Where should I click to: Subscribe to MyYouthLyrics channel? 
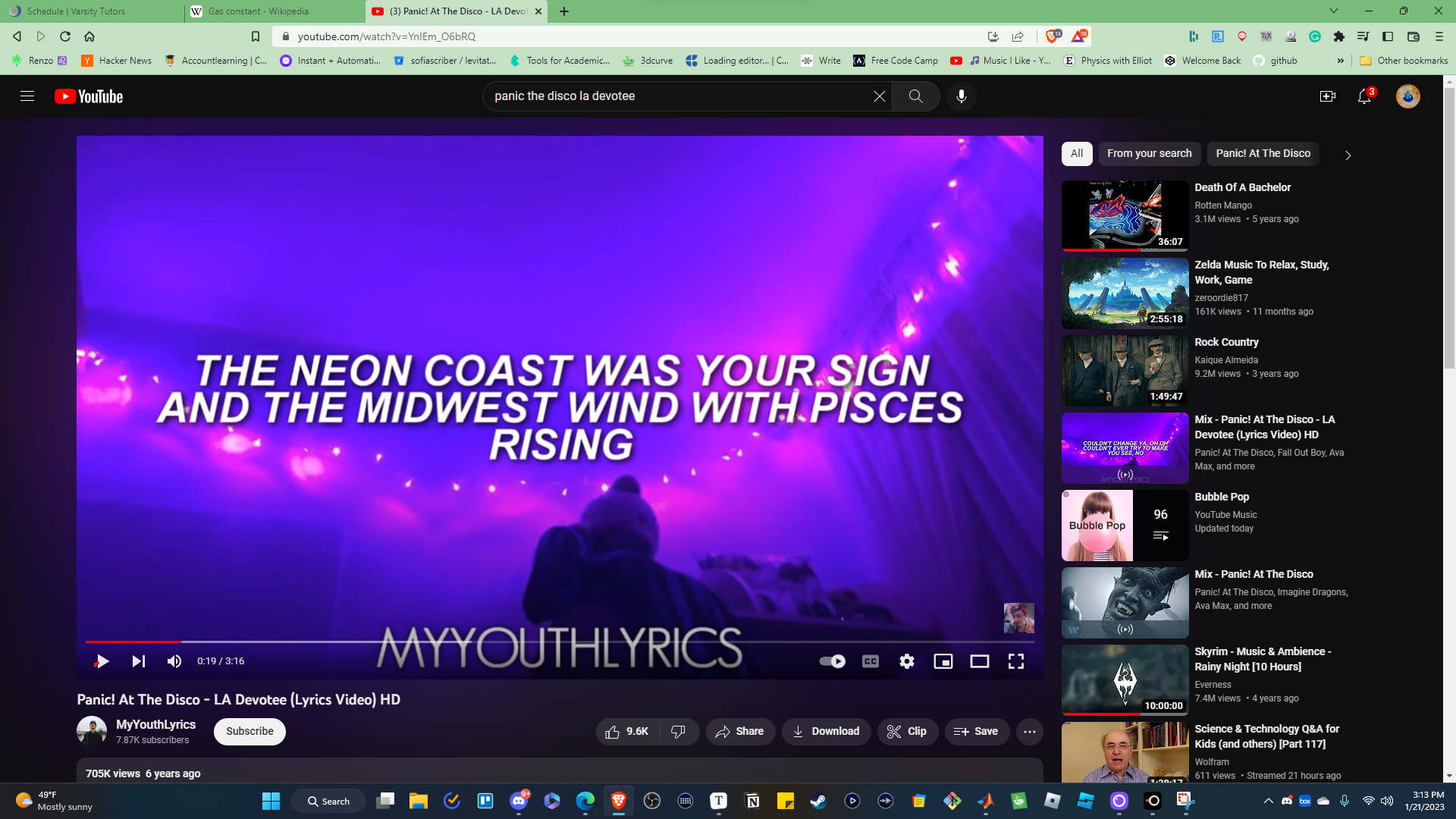tap(249, 732)
